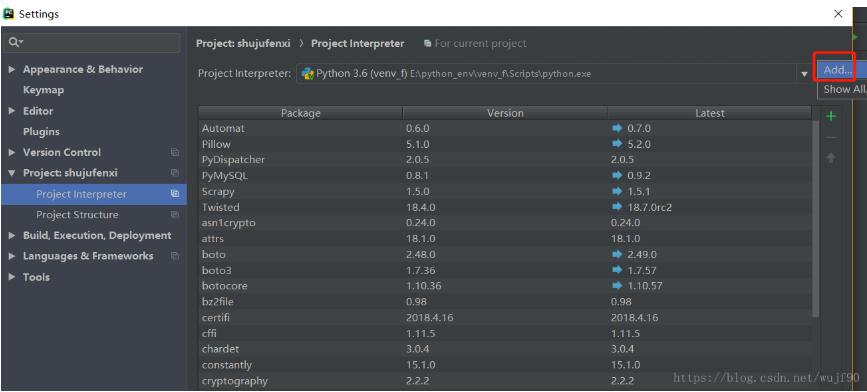The image size is (867, 392).
Task: Choose Show All from interpreter menu
Action: (843, 90)
